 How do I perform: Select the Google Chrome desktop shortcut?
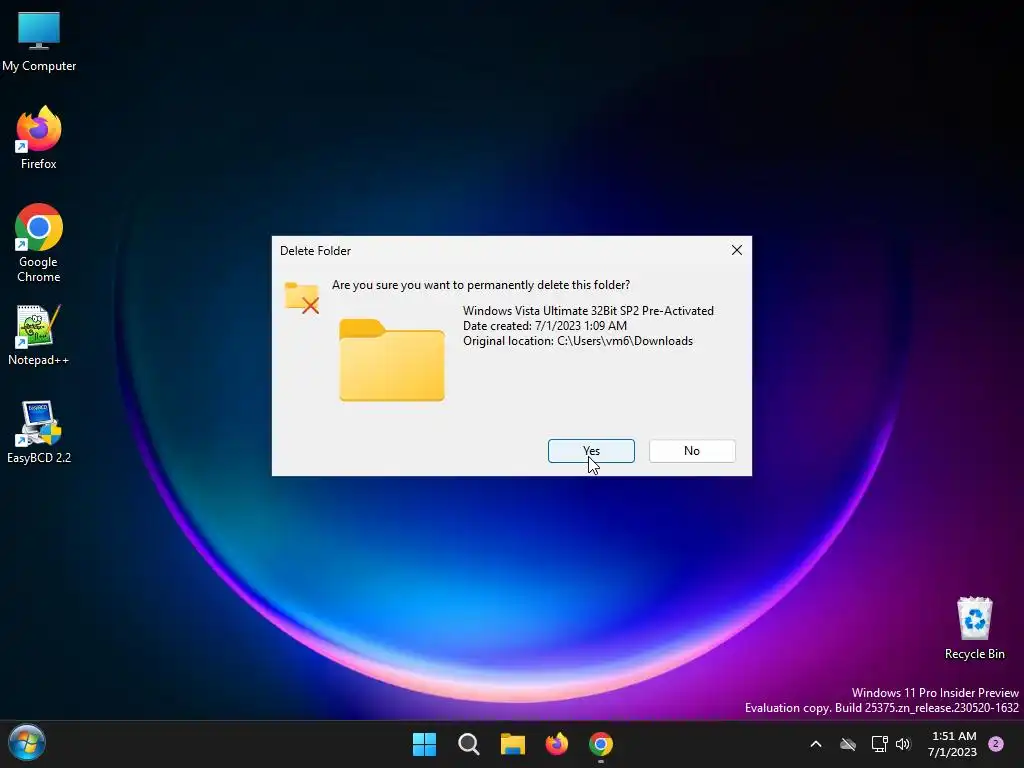[39, 243]
